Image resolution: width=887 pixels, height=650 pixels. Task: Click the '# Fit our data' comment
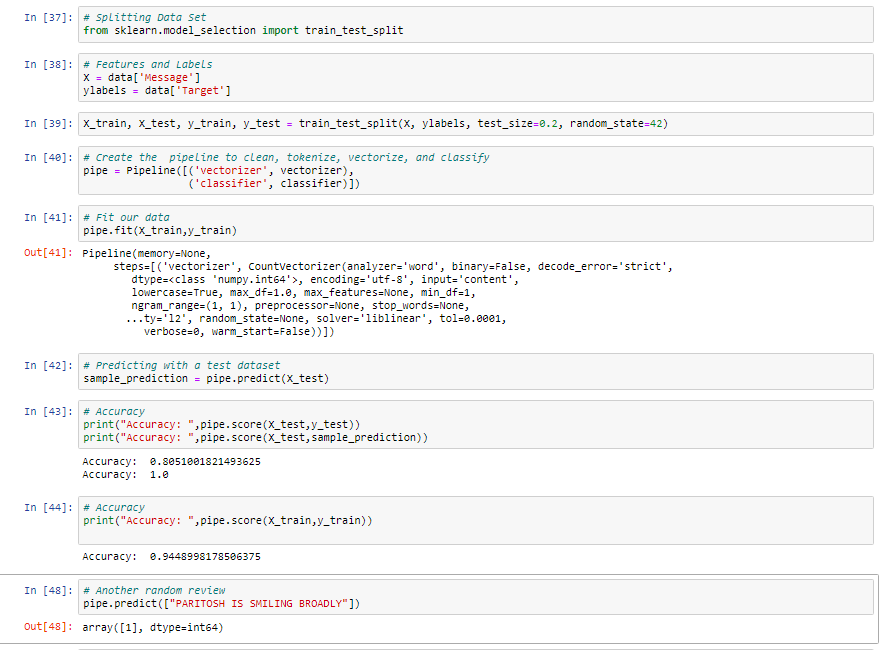126,217
